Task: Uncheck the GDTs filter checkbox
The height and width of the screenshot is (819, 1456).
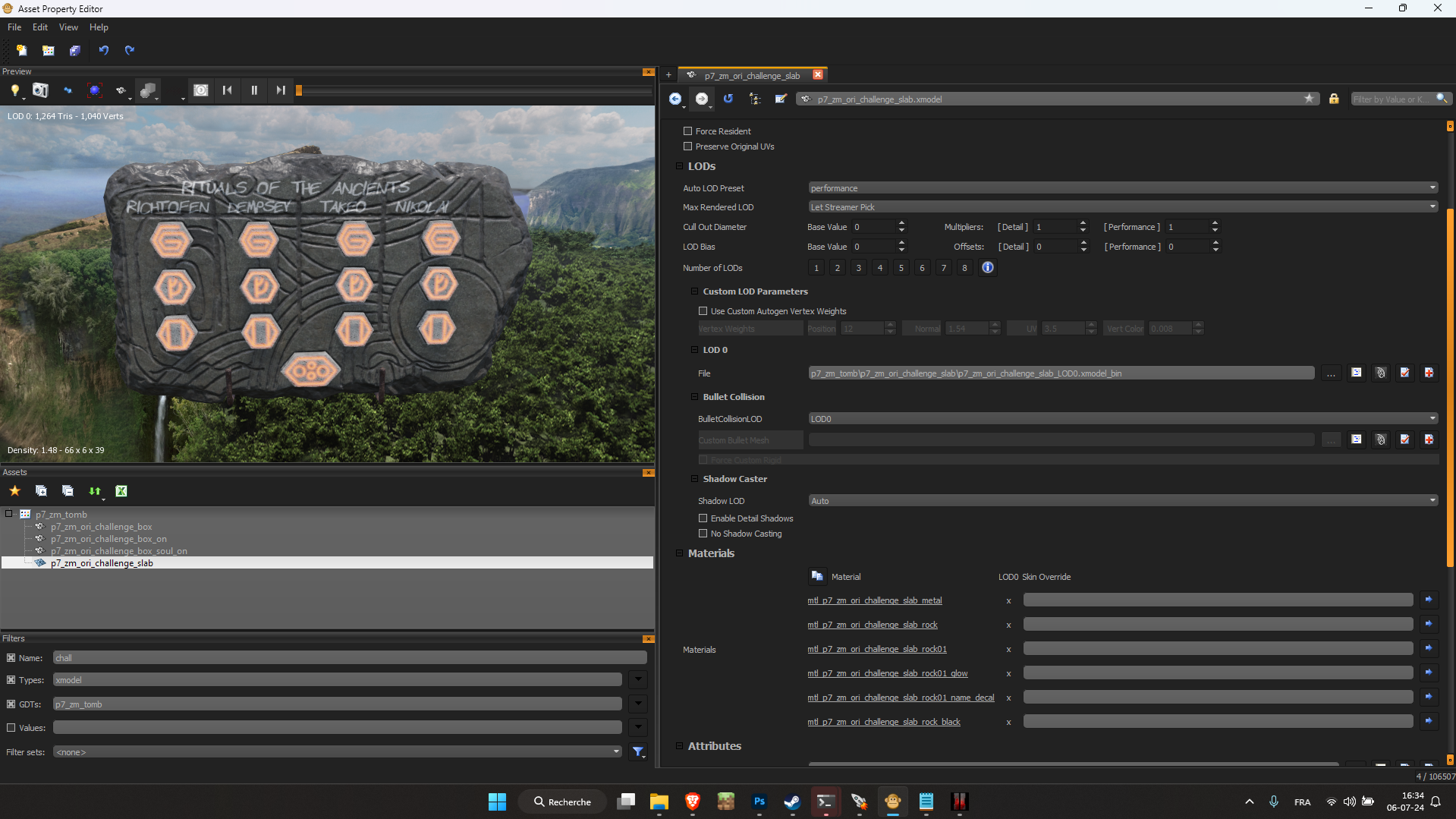Action: click(11, 704)
